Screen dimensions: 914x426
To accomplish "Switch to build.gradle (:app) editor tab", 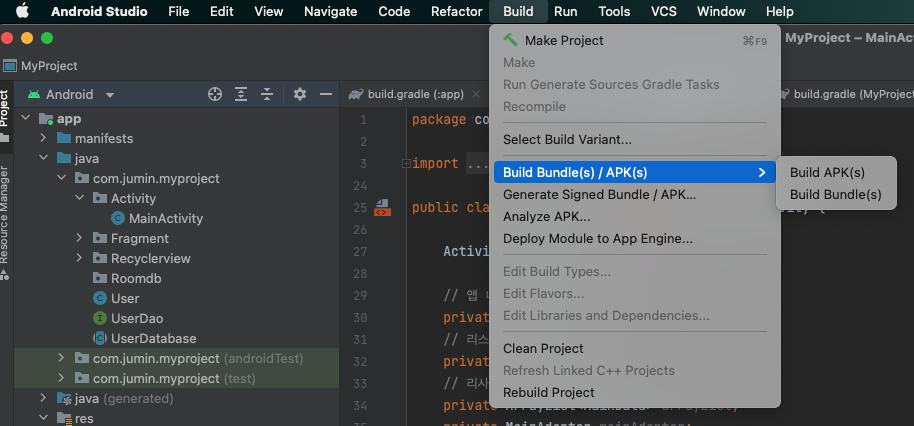I will (415, 94).
